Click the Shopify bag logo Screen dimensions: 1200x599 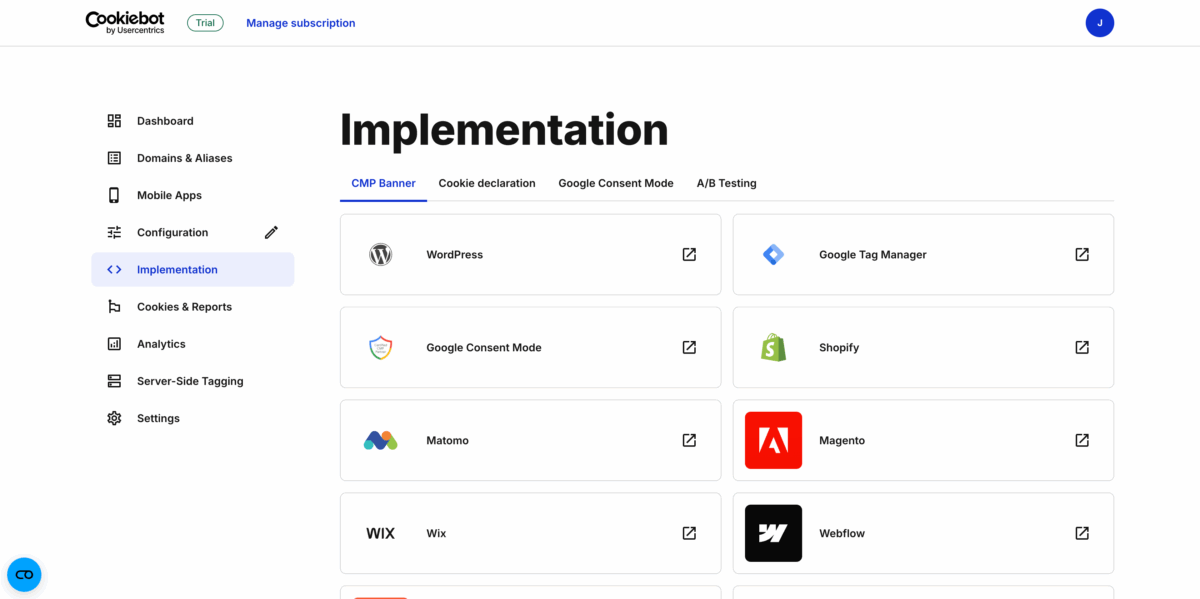point(773,347)
